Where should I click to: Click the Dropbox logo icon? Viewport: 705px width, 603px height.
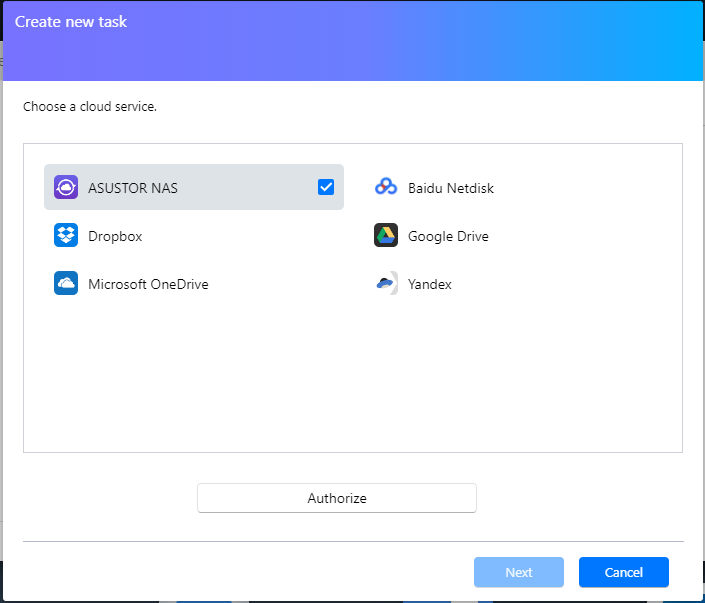pos(66,235)
